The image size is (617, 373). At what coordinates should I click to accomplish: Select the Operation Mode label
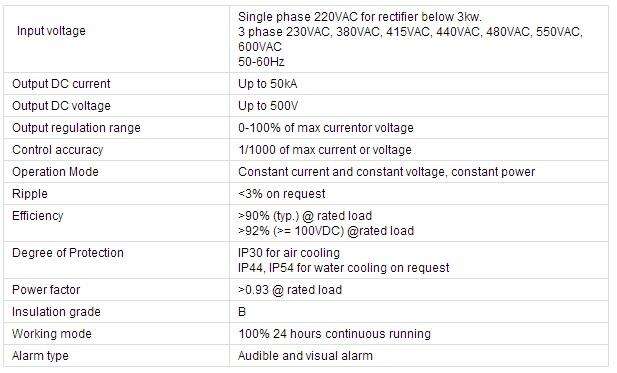[55, 172]
